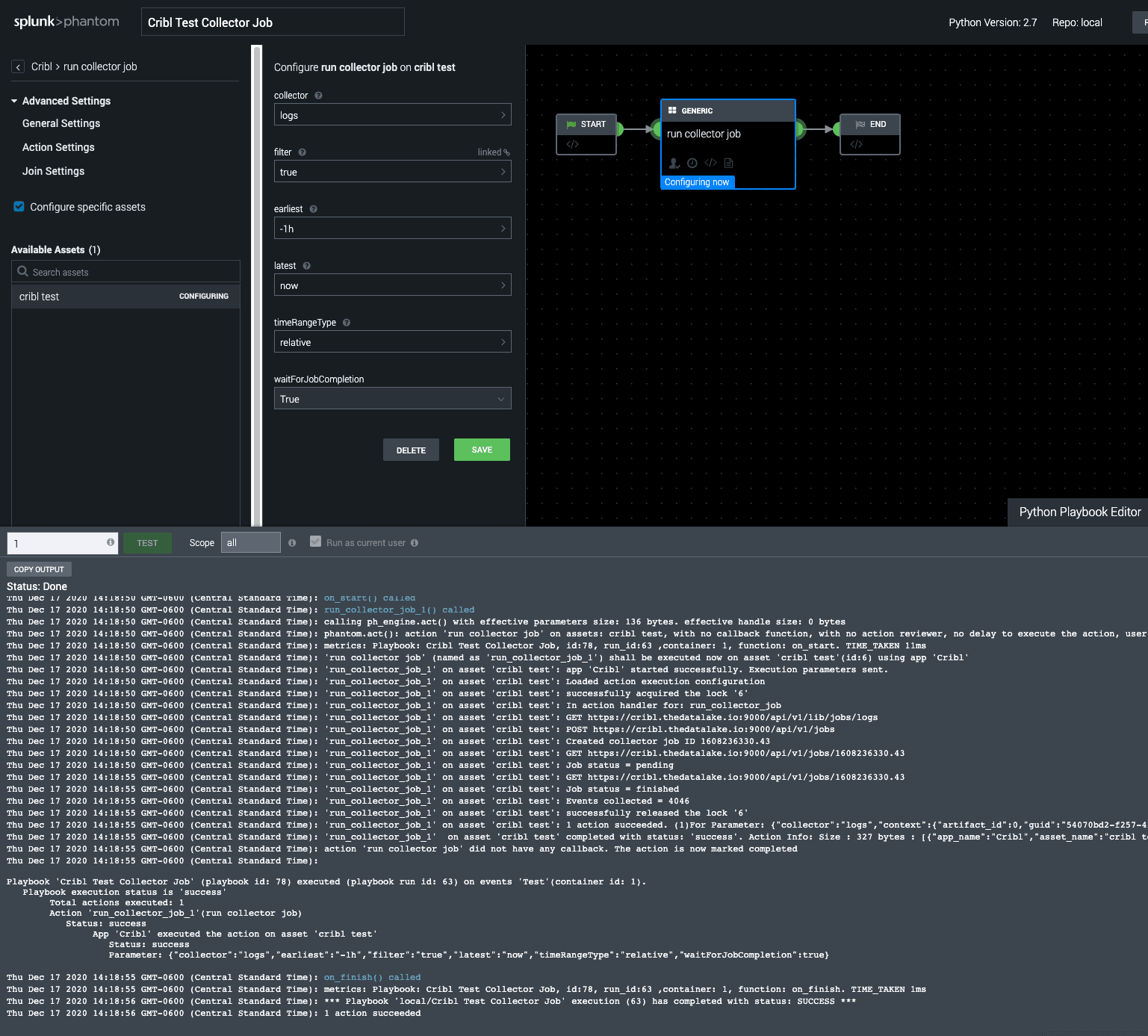Click the help icon next to collector label

318,96
